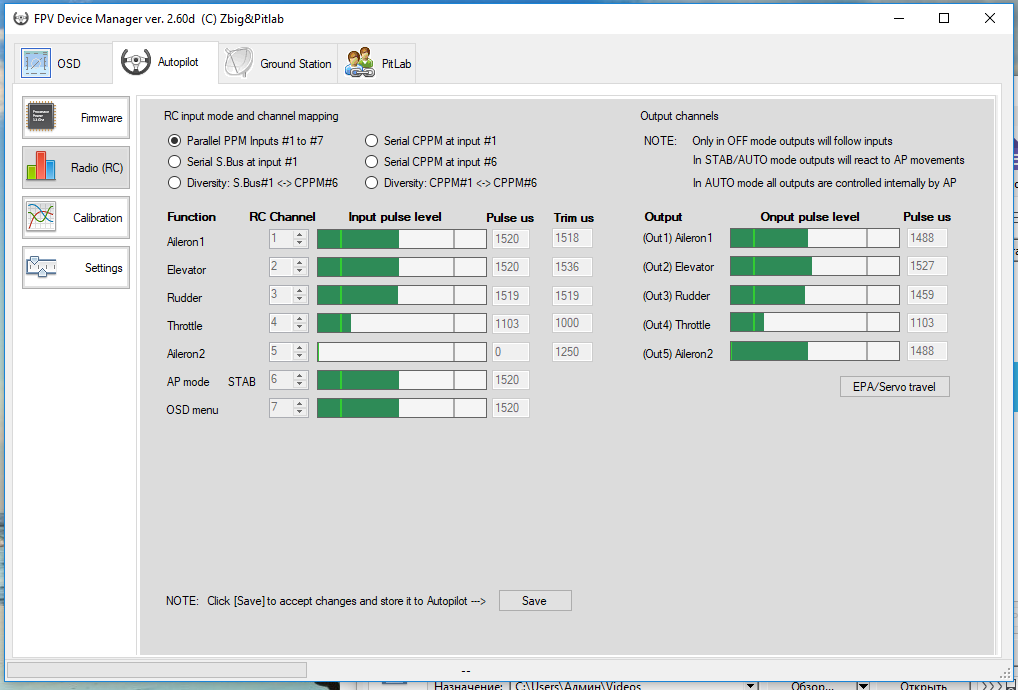Click the Ground Station antenna dish icon
The height and width of the screenshot is (690, 1018).
239,63
